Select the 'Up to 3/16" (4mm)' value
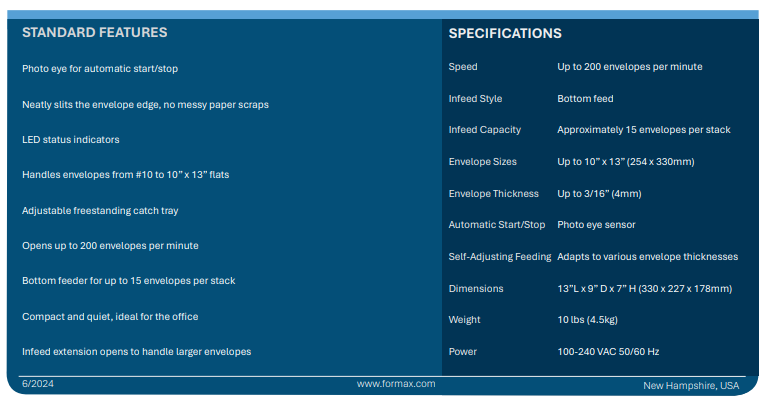 click(602, 194)
